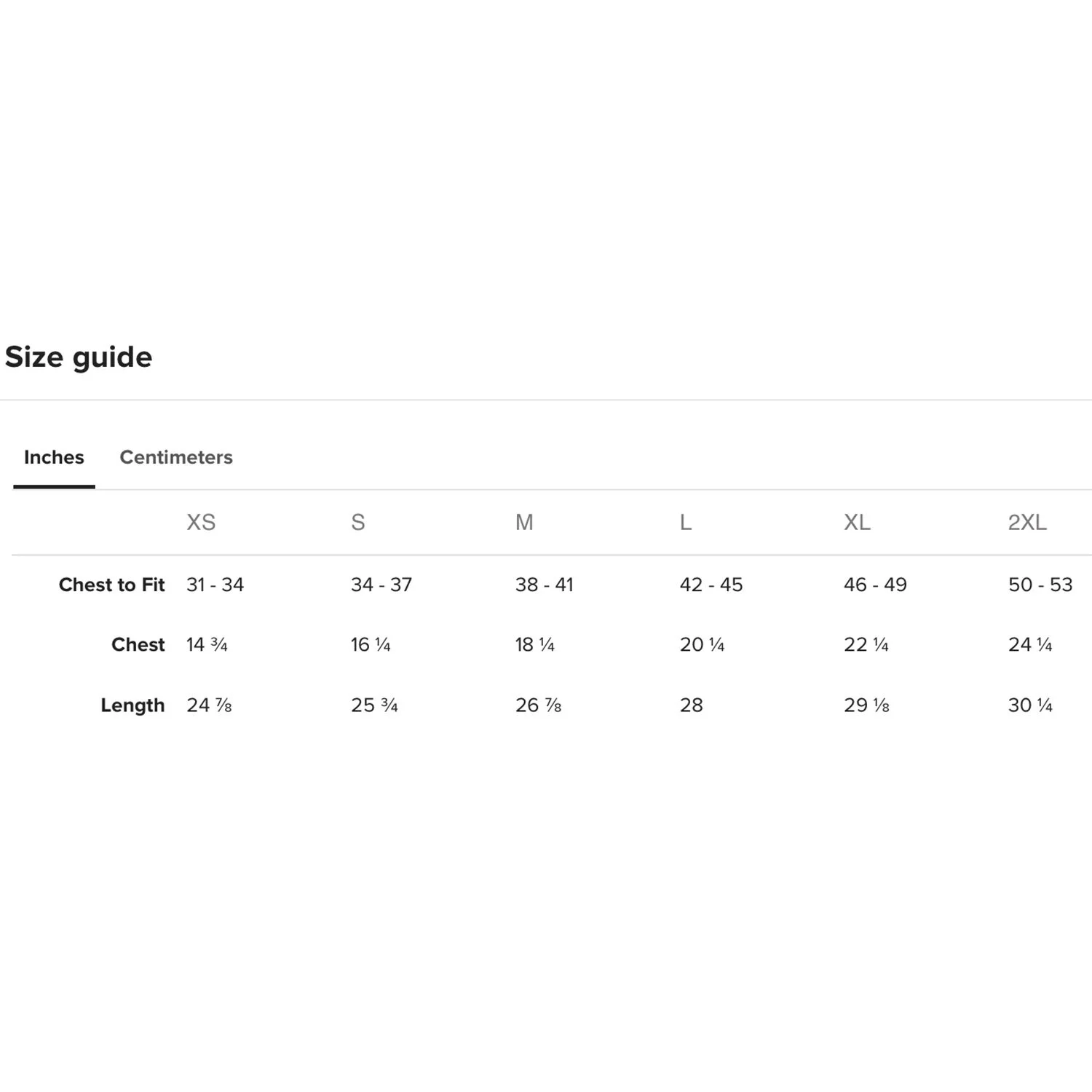The image size is (1092, 1092).
Task: Click the 29 ⅛ length value for XL
Action: (866, 705)
